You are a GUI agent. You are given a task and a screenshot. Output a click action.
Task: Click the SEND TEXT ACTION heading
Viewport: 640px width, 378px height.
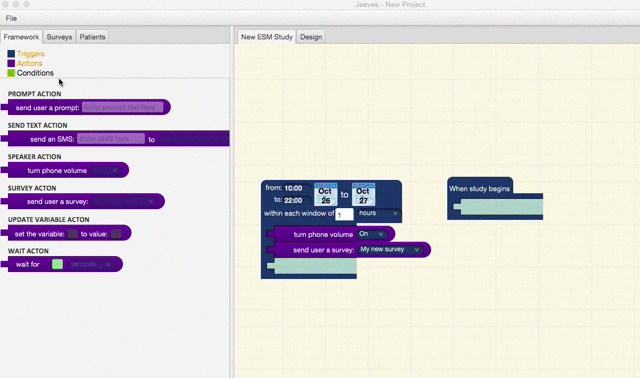38,125
